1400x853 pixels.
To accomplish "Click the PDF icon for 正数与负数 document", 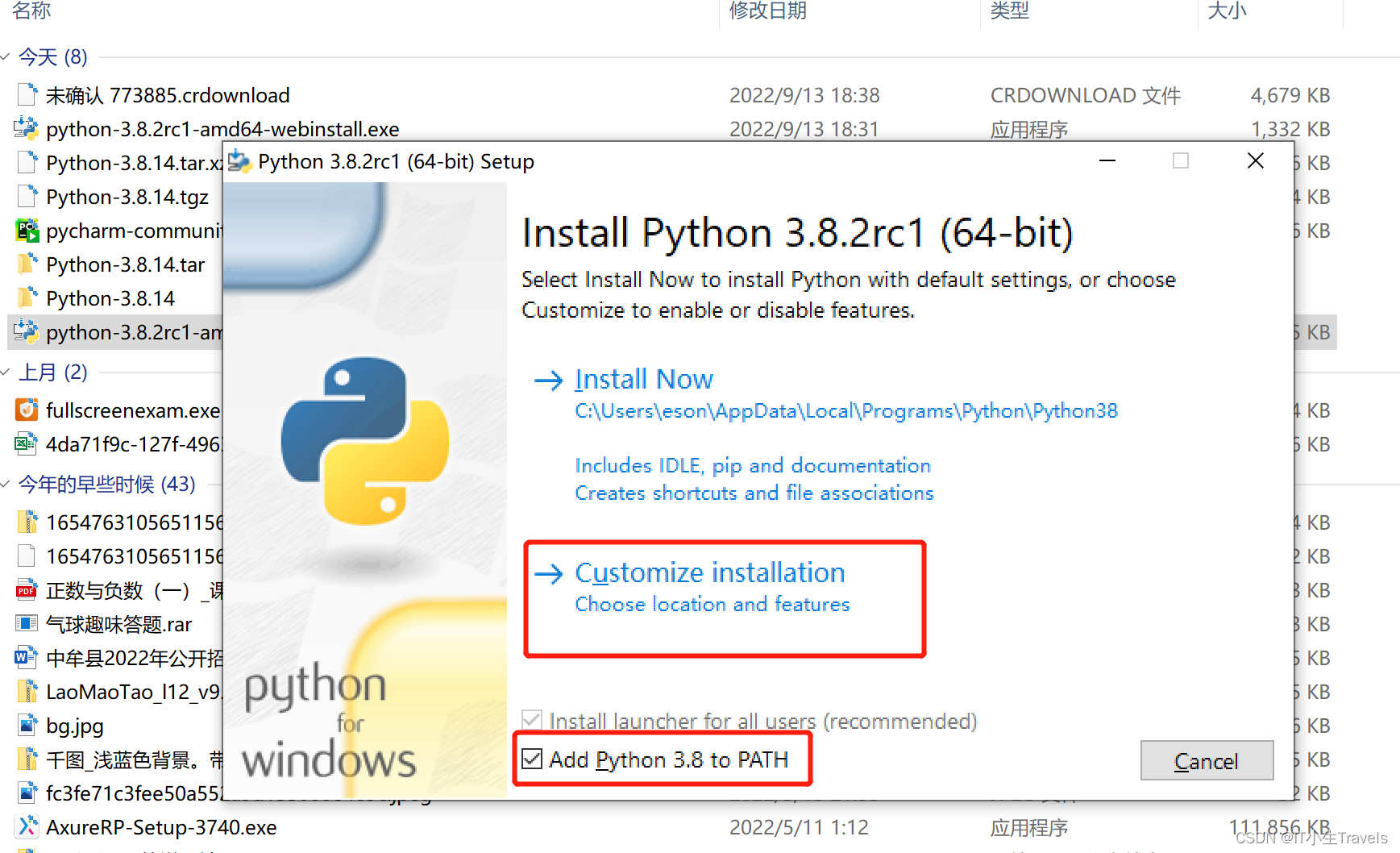I will pos(25,590).
